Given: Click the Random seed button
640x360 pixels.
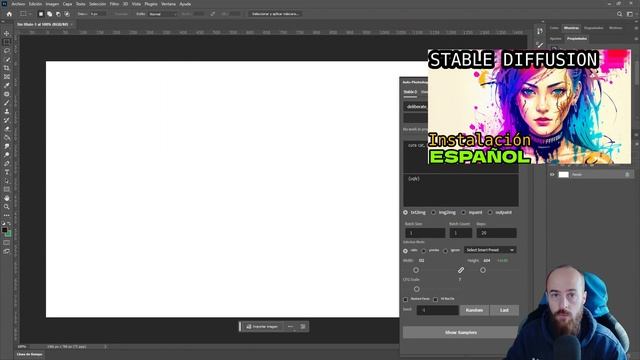Looking at the screenshot, I should pyautogui.click(x=474, y=310).
